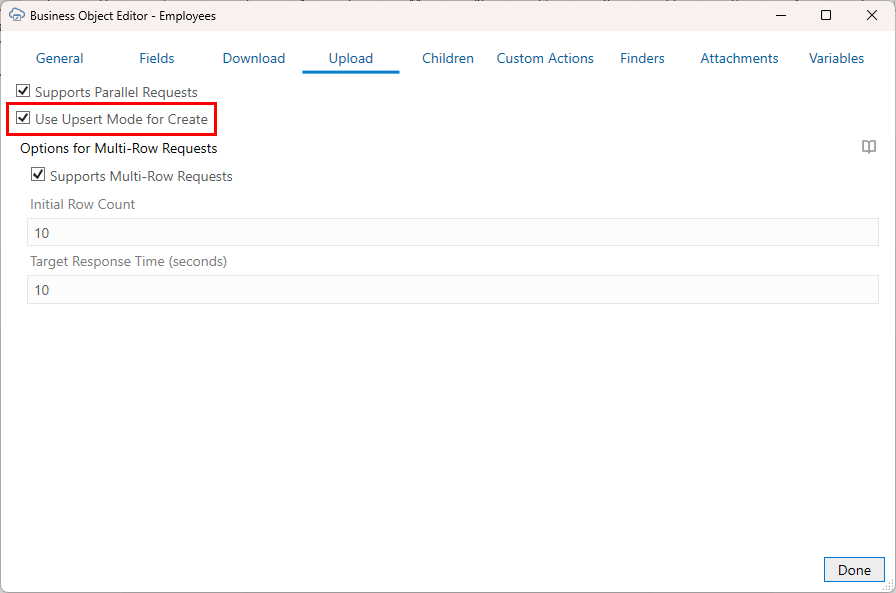
Task: Switch to the Finders tab
Action: [x=642, y=58]
